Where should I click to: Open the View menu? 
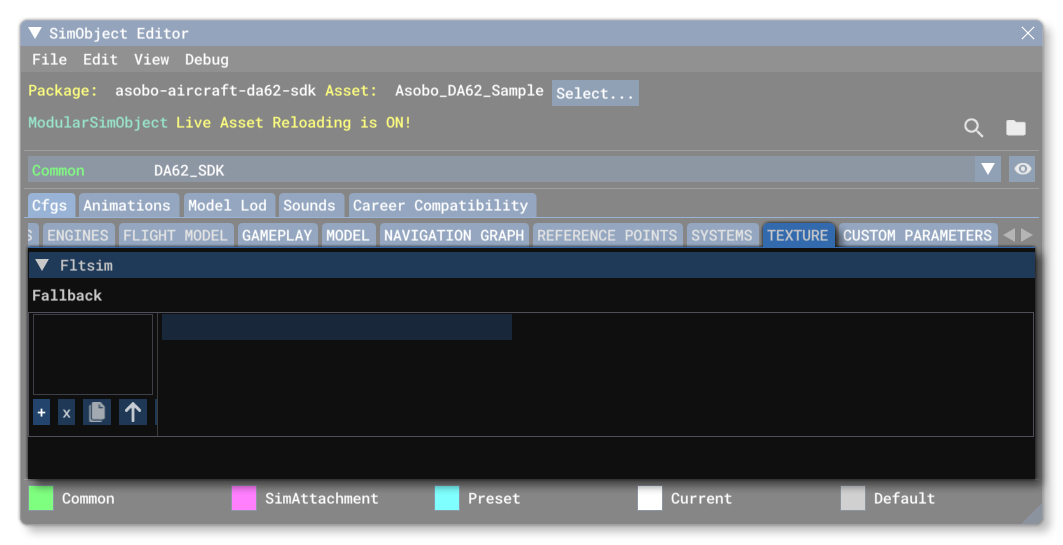[151, 60]
